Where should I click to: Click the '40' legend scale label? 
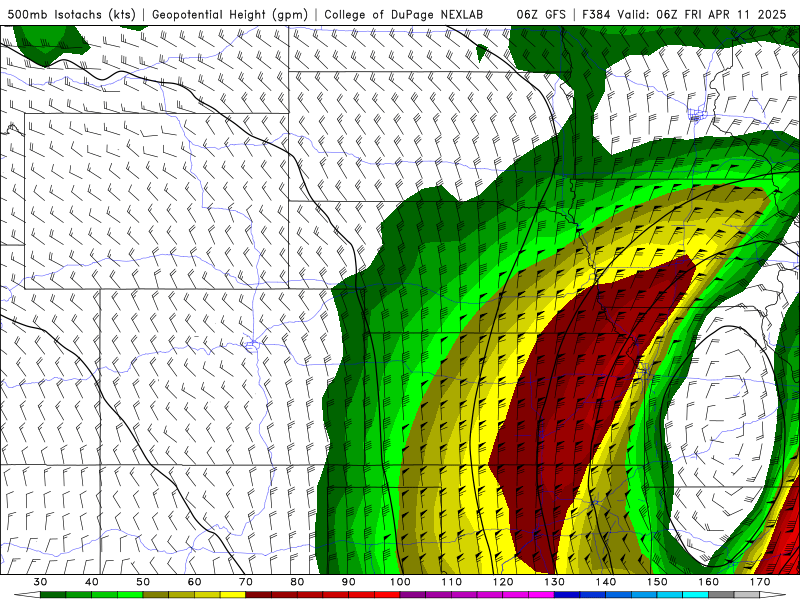point(92,582)
